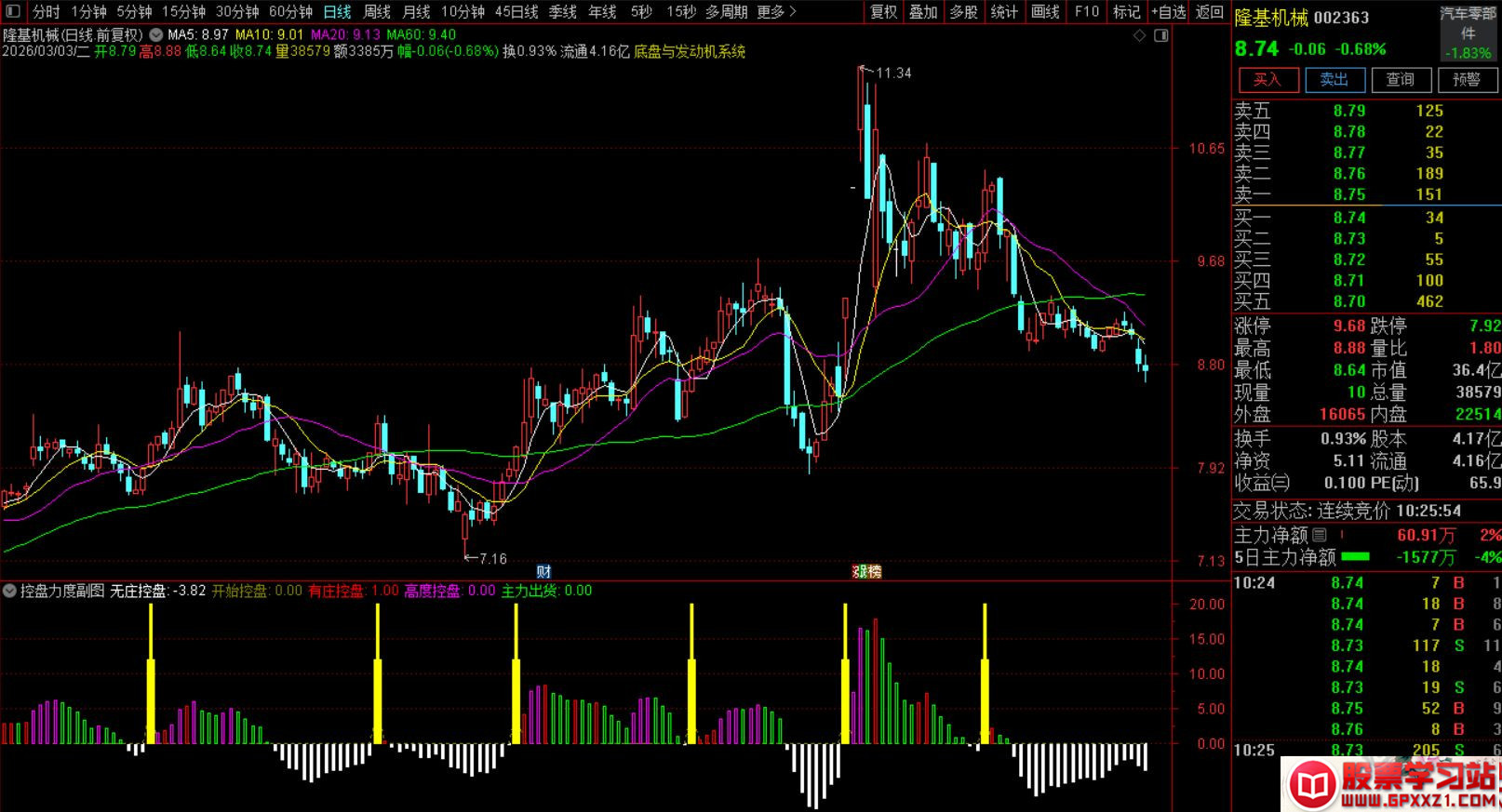1502x812 pixels.
Task: Click the diamond marker icon above chart
Action: pos(1140,35)
